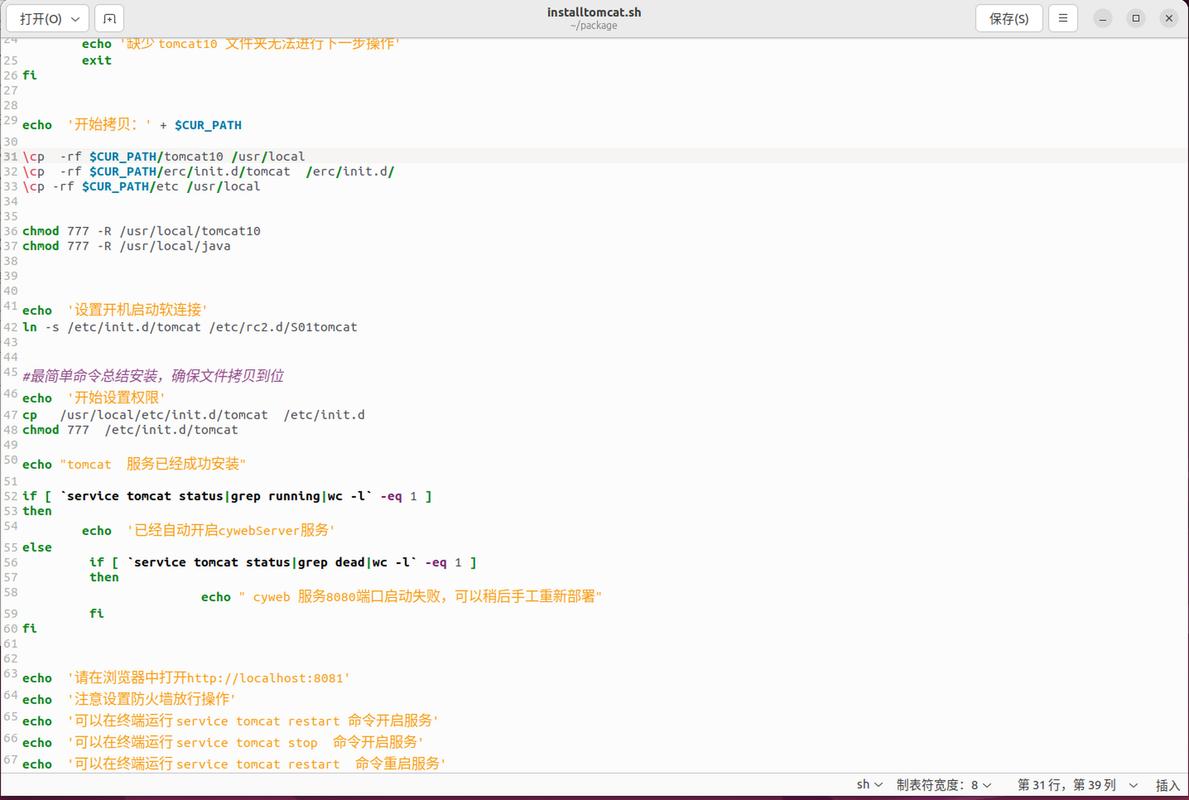Click 'chmod 777 -R /usr/local/tomcat10' line
The width and height of the screenshot is (1189, 800).
pyautogui.click(x=141, y=231)
